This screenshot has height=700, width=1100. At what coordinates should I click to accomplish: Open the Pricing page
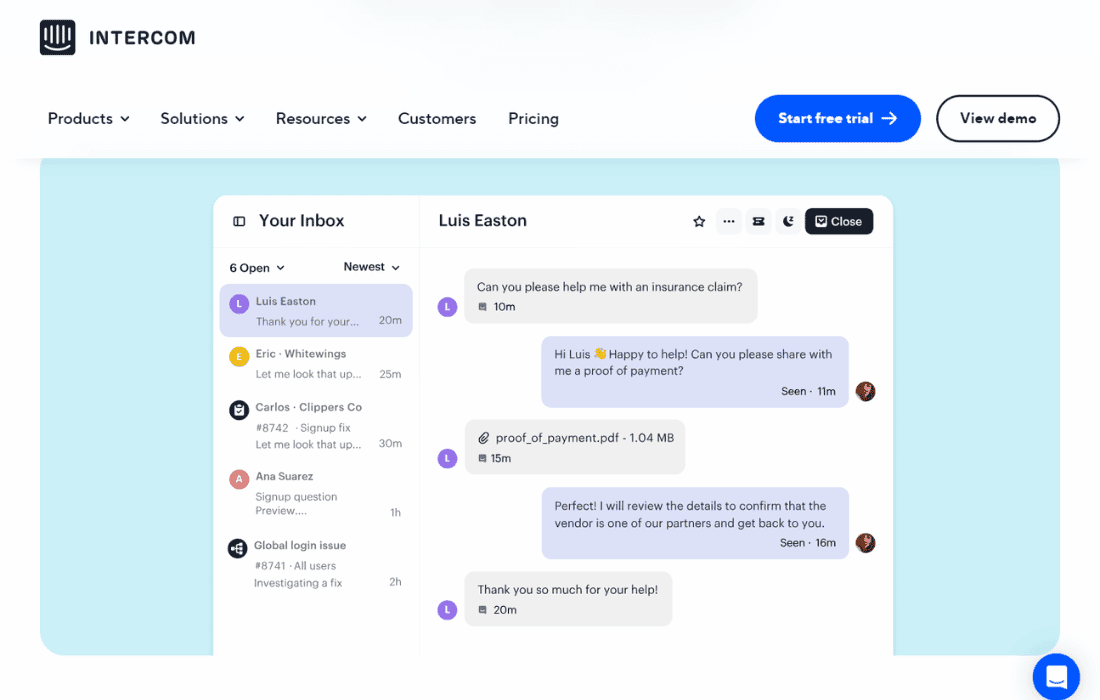(533, 119)
